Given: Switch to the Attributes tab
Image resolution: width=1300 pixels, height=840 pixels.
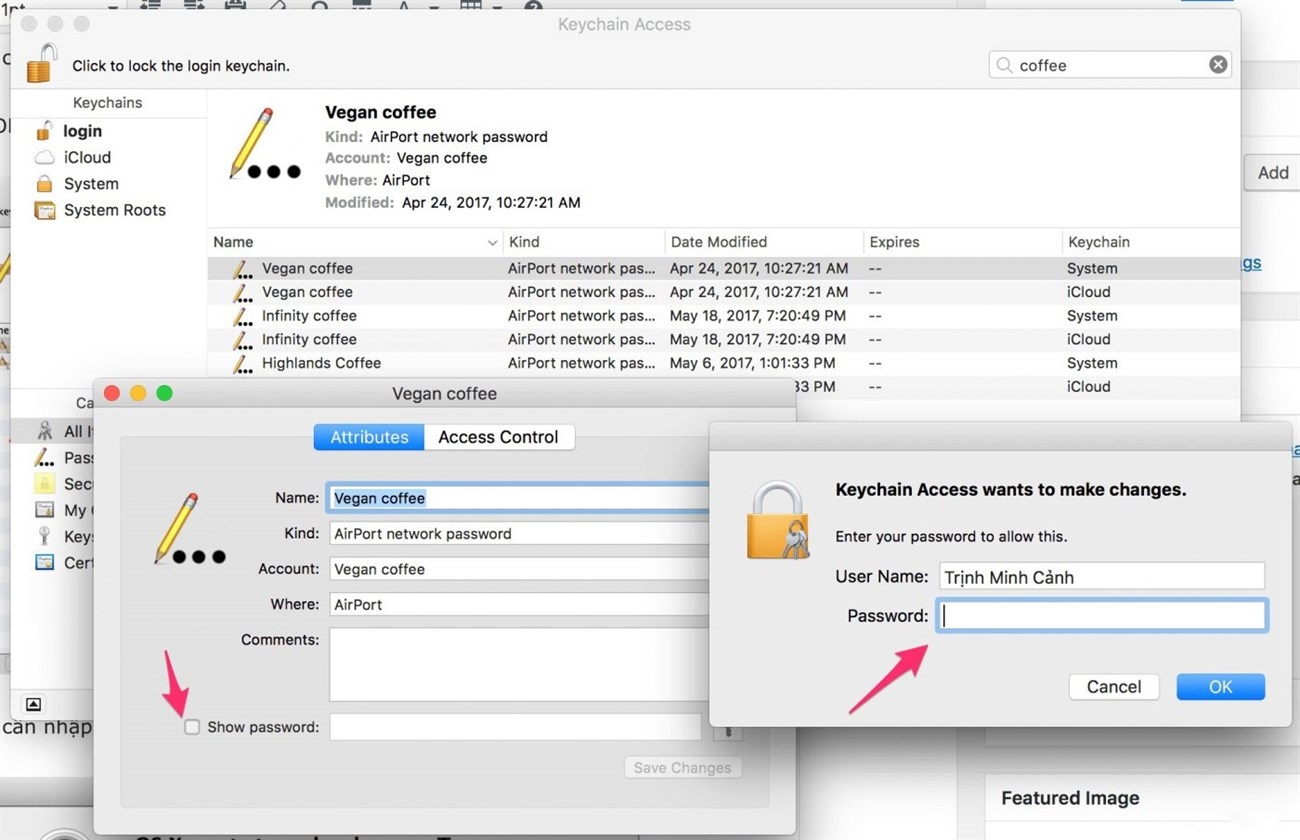Looking at the screenshot, I should (x=368, y=437).
